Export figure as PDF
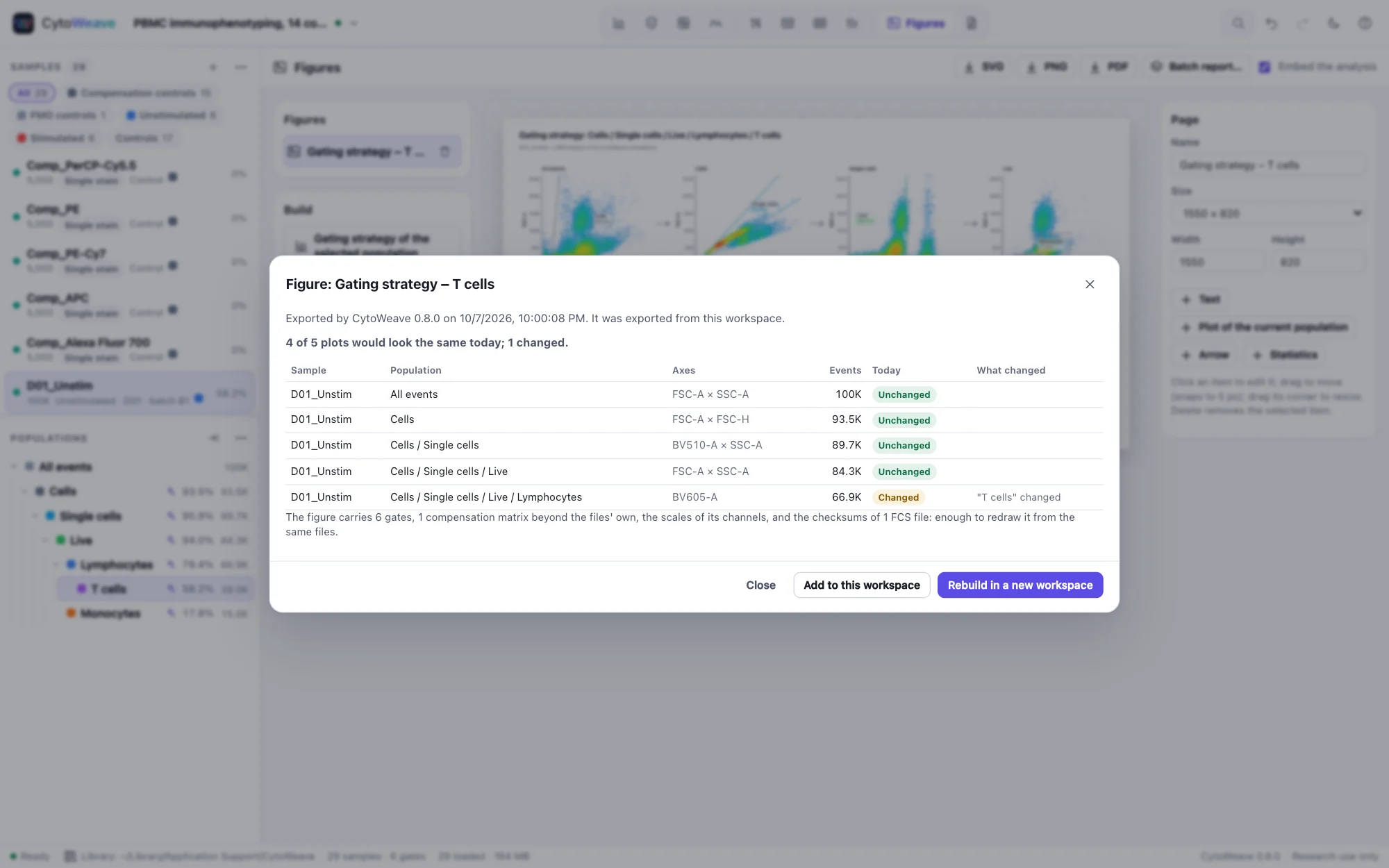Viewport: 1389px width, 868px height. pyautogui.click(x=1109, y=67)
